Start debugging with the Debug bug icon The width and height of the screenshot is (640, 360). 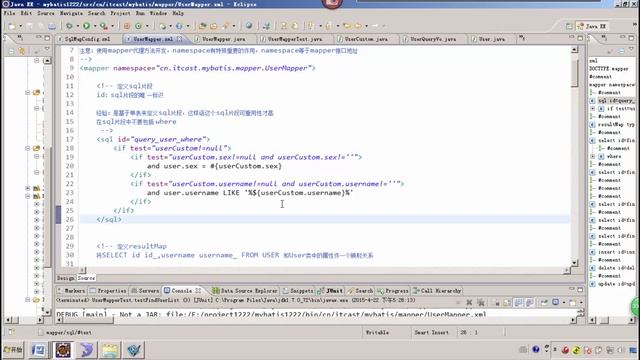click(69, 26)
